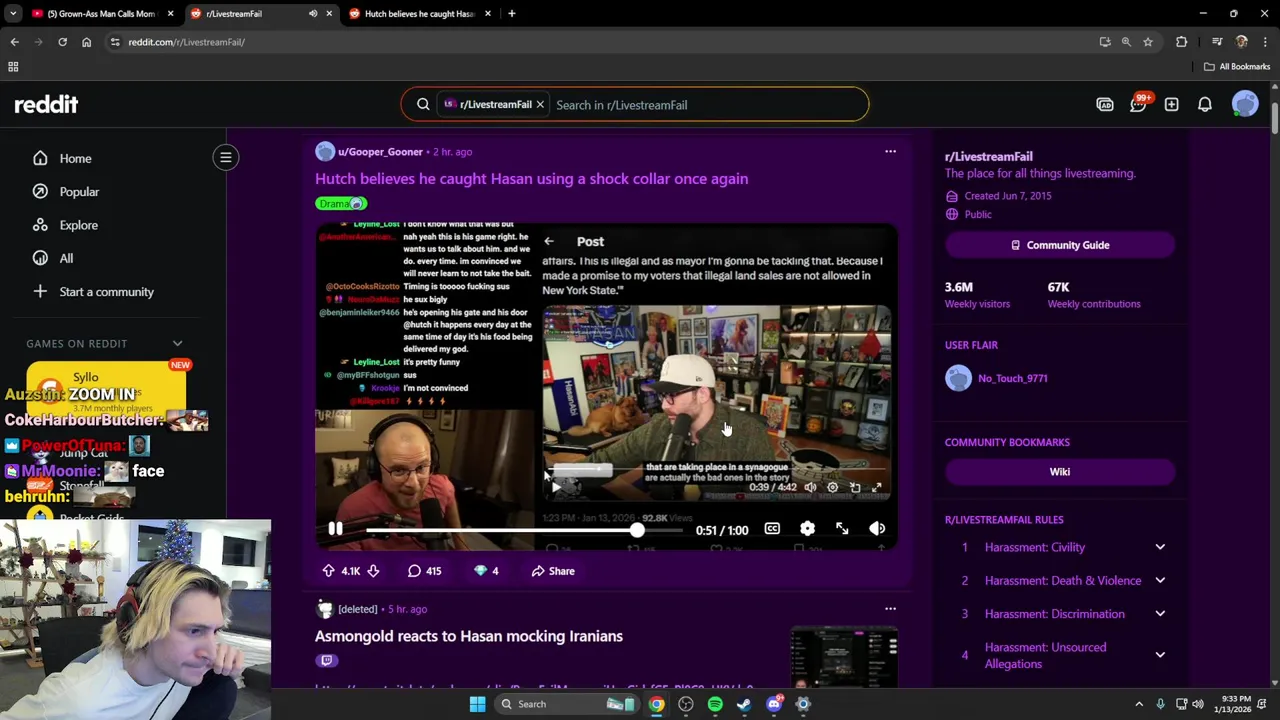This screenshot has width=1280, height=720.
Task: Open the 415 comments on Hutch post
Action: click(424, 571)
